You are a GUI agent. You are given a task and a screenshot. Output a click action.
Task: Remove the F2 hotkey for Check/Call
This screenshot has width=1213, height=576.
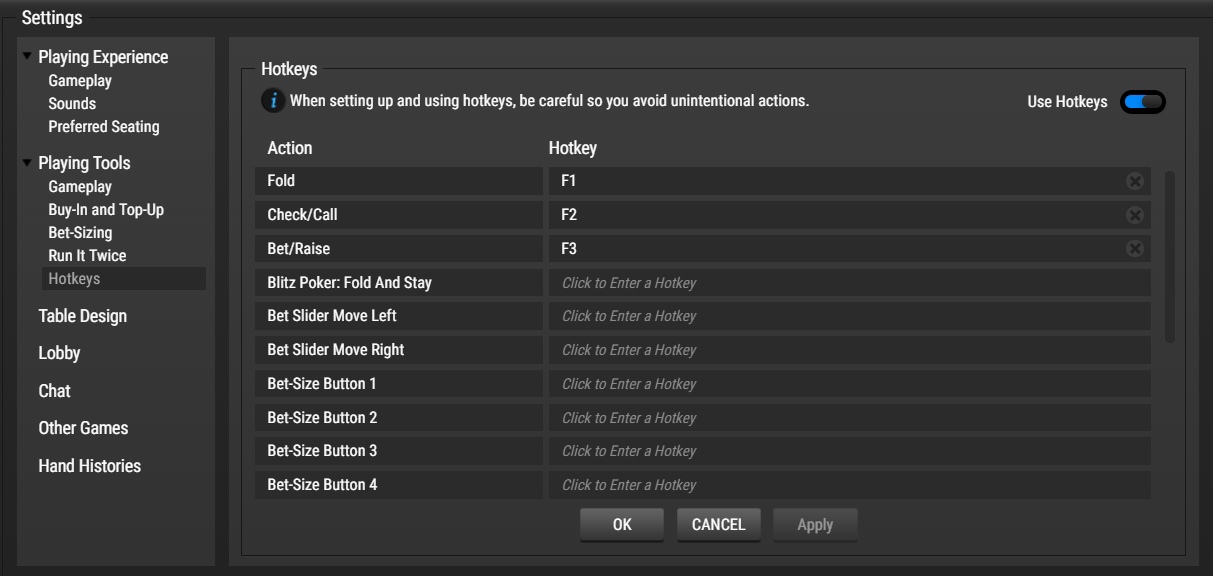coord(1134,215)
